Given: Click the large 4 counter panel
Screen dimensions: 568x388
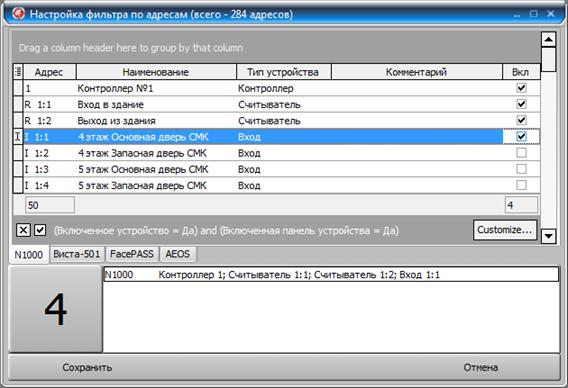Looking at the screenshot, I should tap(55, 309).
